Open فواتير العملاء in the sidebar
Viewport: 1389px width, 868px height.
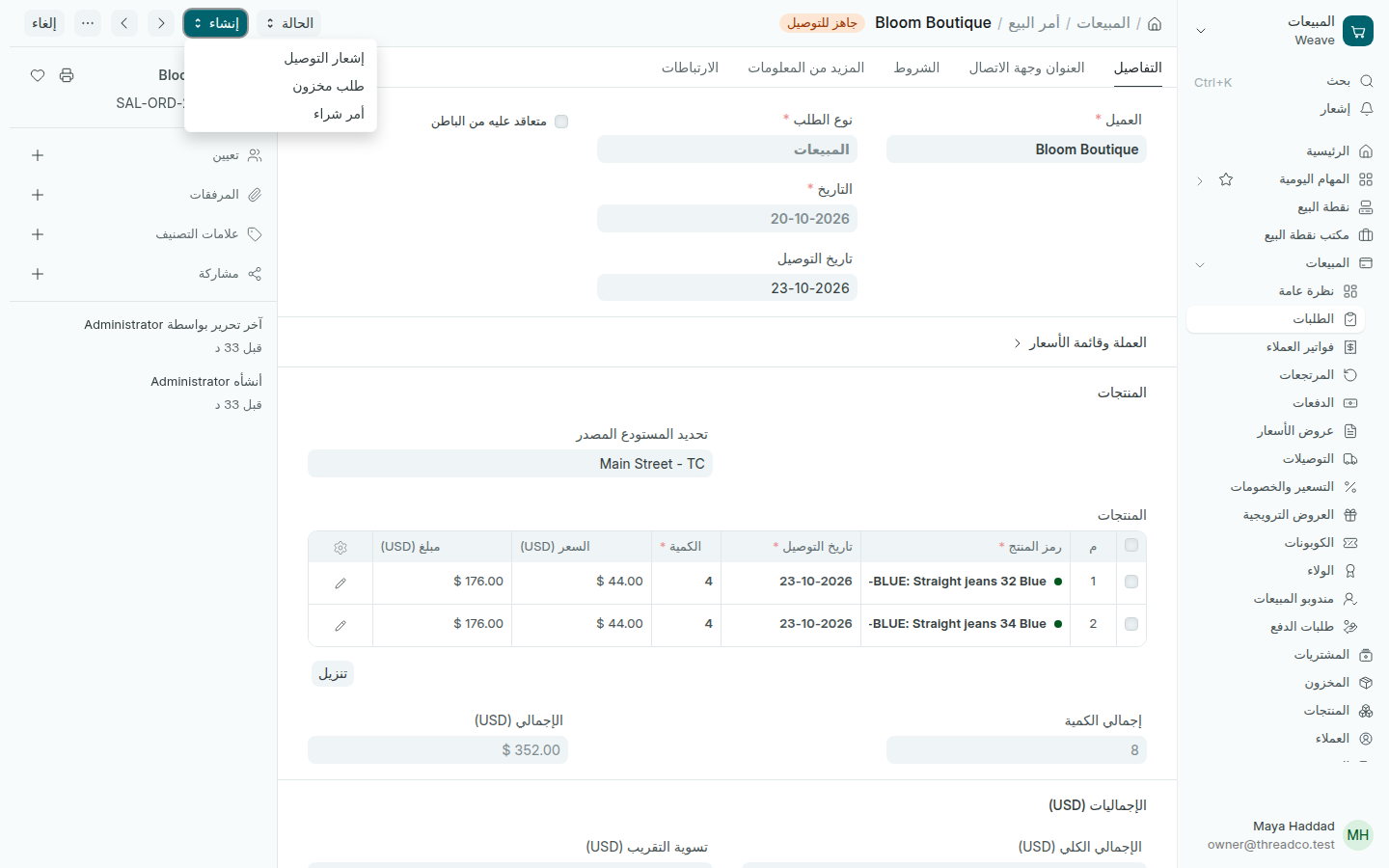pyautogui.click(x=1277, y=347)
